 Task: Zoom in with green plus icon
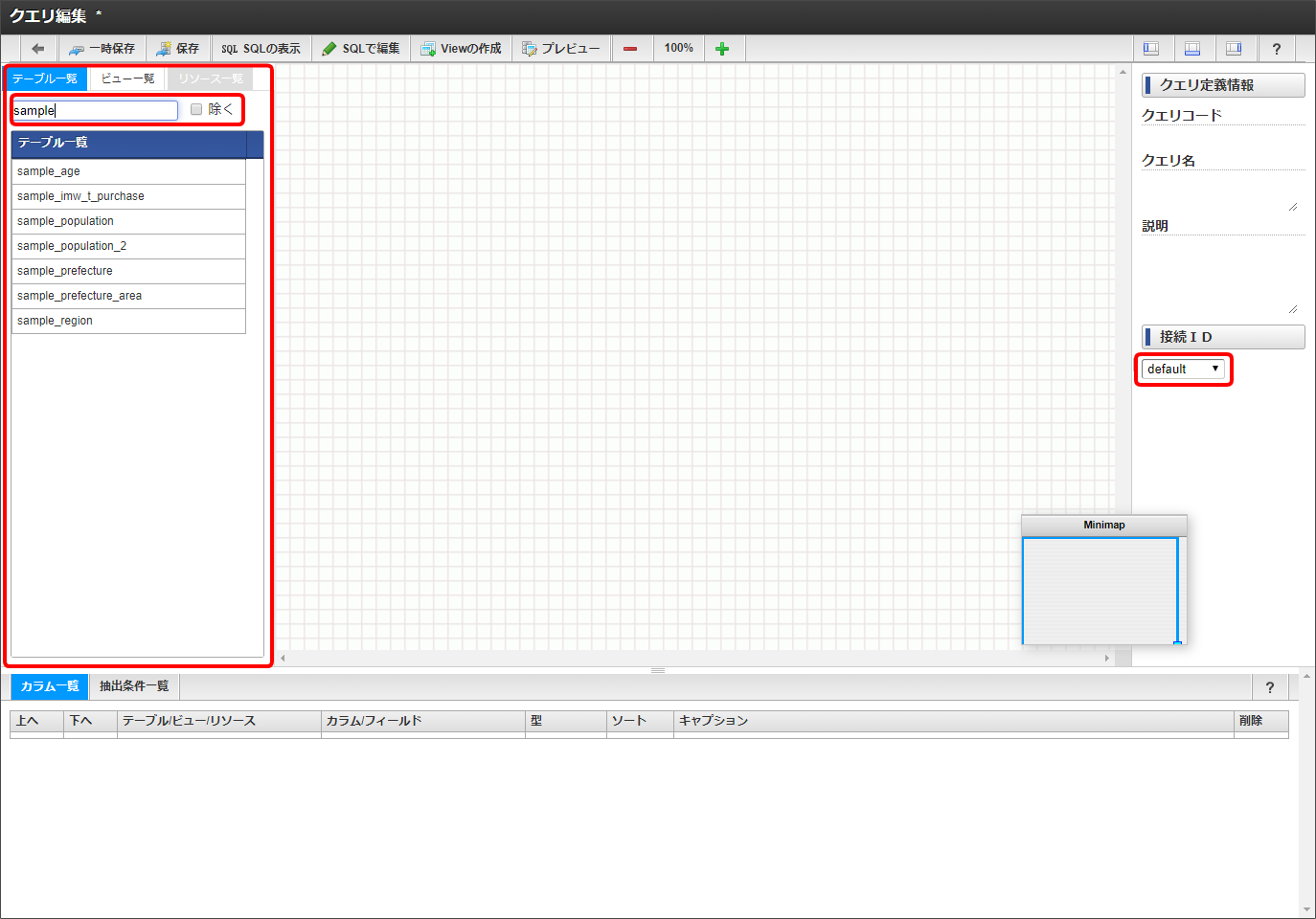[722, 49]
